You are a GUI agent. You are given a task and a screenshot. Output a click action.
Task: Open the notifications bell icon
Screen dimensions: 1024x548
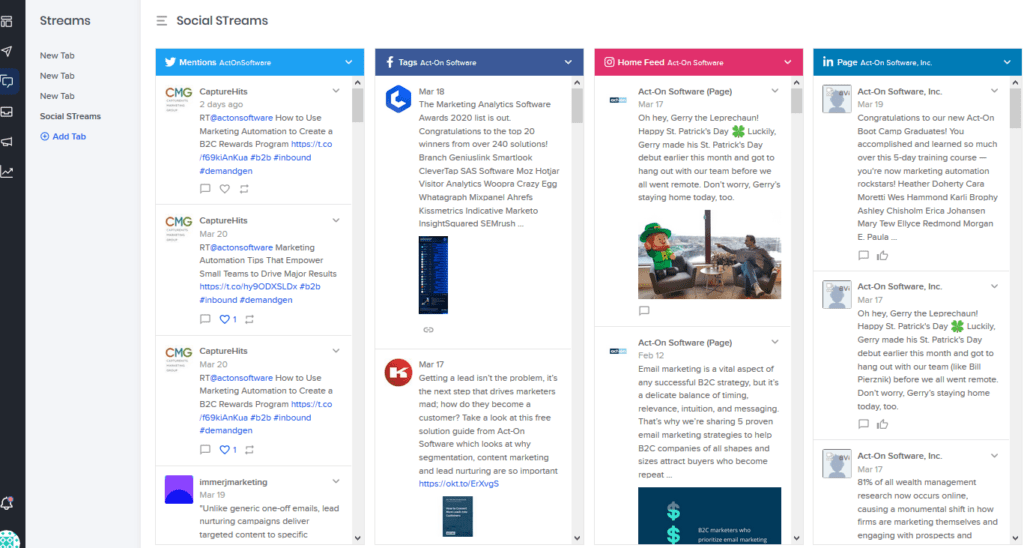click(7, 503)
